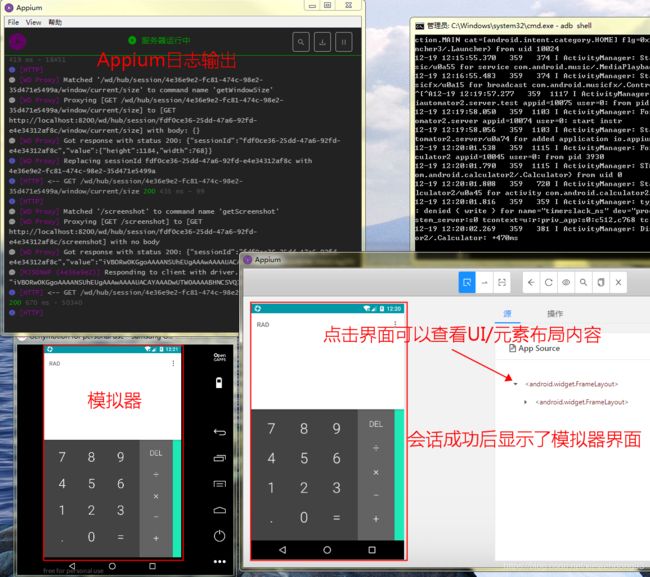650x577 pixels.
Task: Collapse the top-level android.widget.FrameLayout node
Action: (x=515, y=384)
